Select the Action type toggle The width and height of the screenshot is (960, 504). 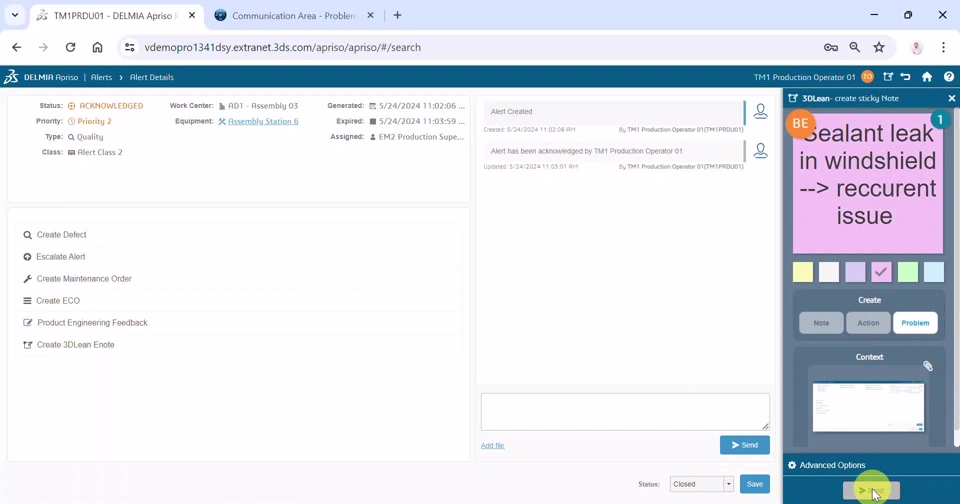tap(868, 323)
